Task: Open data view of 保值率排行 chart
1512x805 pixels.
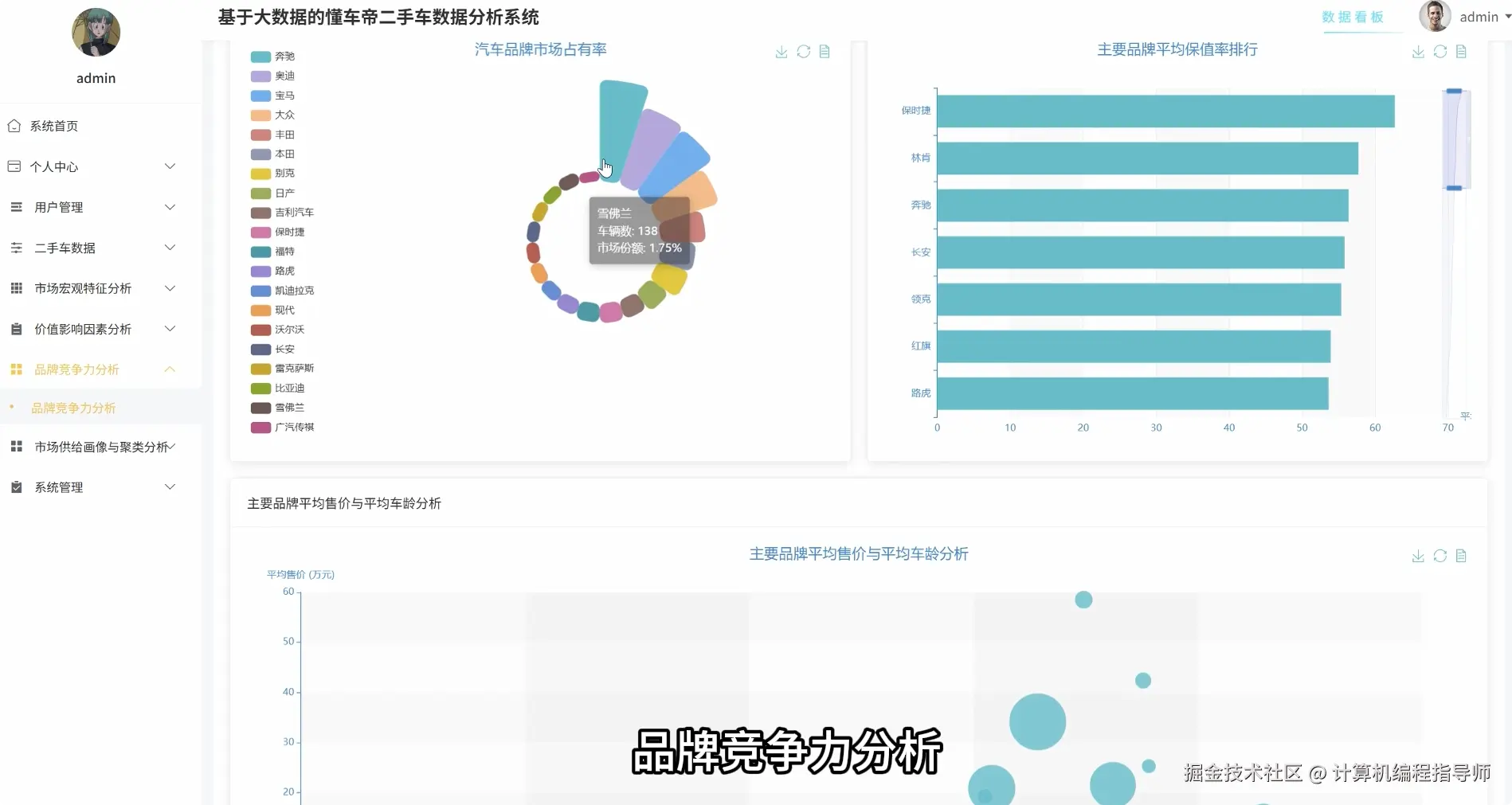Action: click(x=1461, y=52)
